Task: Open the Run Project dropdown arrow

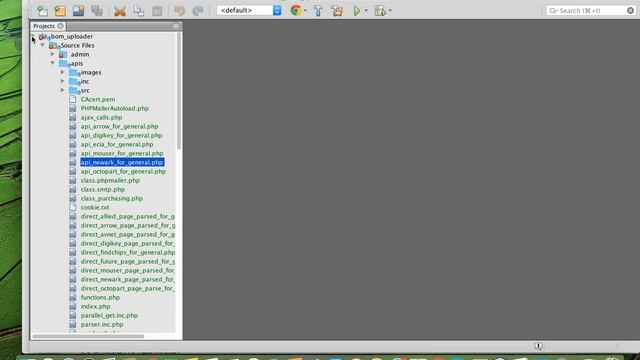Action: point(366,11)
